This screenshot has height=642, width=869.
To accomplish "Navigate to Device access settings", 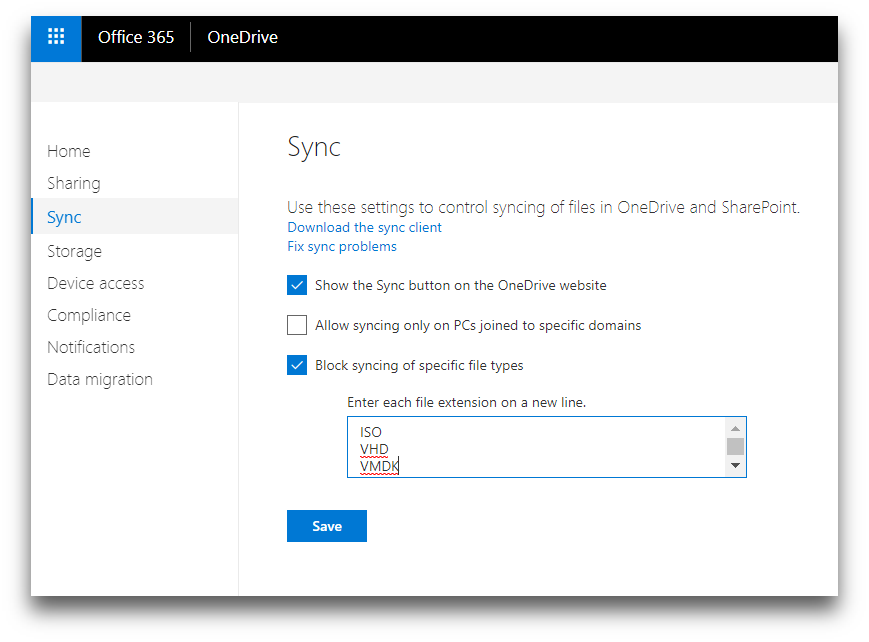I will point(96,283).
